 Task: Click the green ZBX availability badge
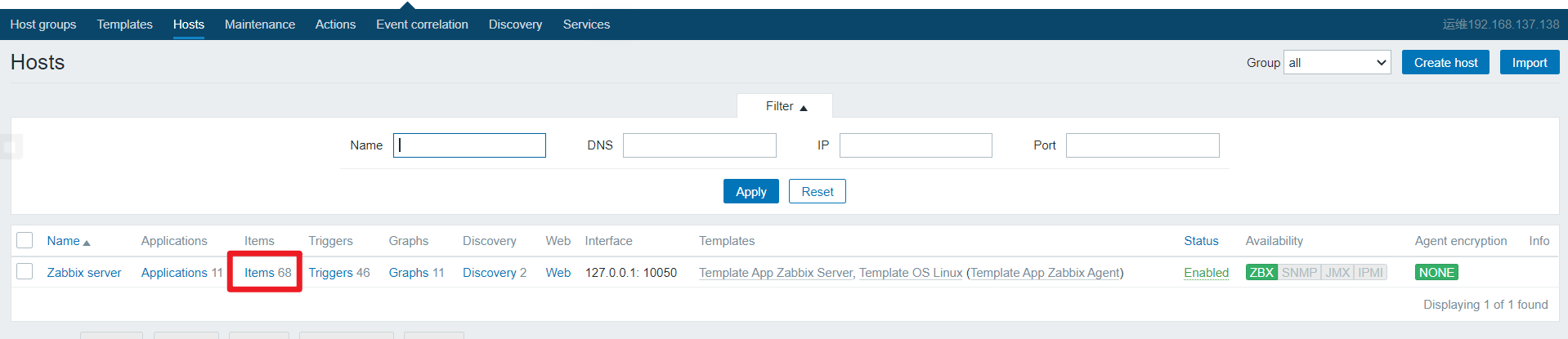point(1261,273)
